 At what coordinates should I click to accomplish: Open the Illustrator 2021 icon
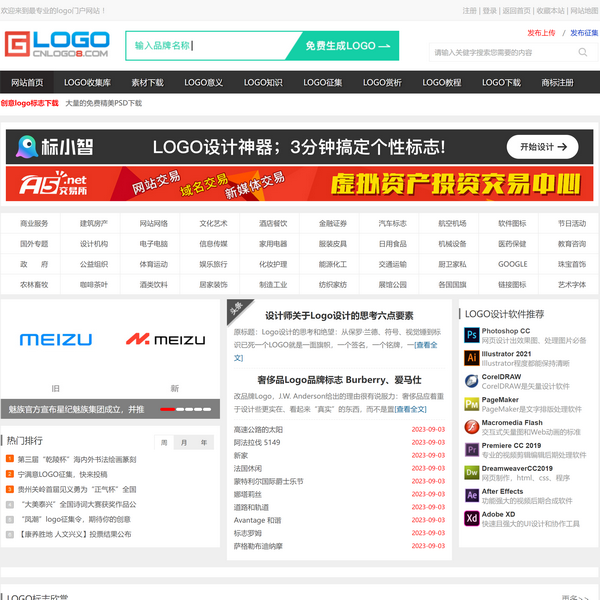pyautogui.click(x=471, y=358)
